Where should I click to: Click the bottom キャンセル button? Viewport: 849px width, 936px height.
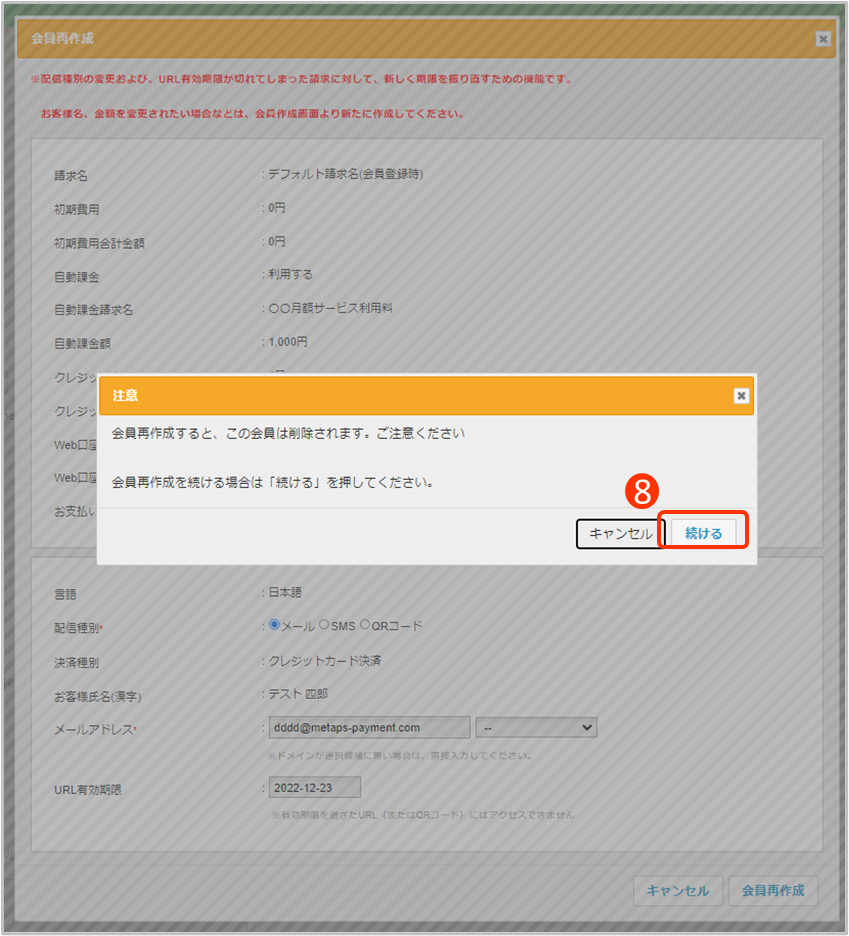pos(677,890)
